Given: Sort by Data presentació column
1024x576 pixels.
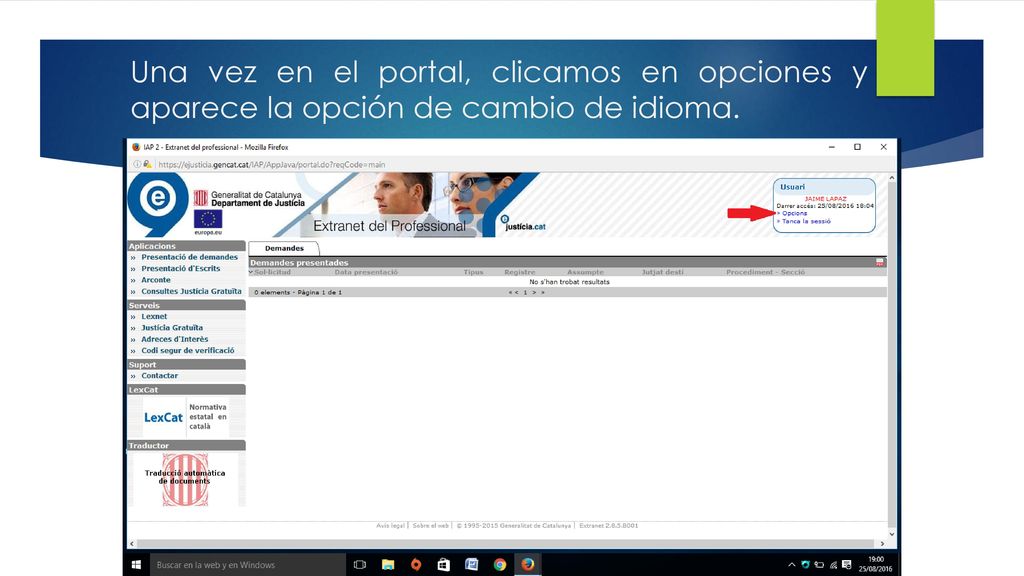Looking at the screenshot, I should [366, 272].
